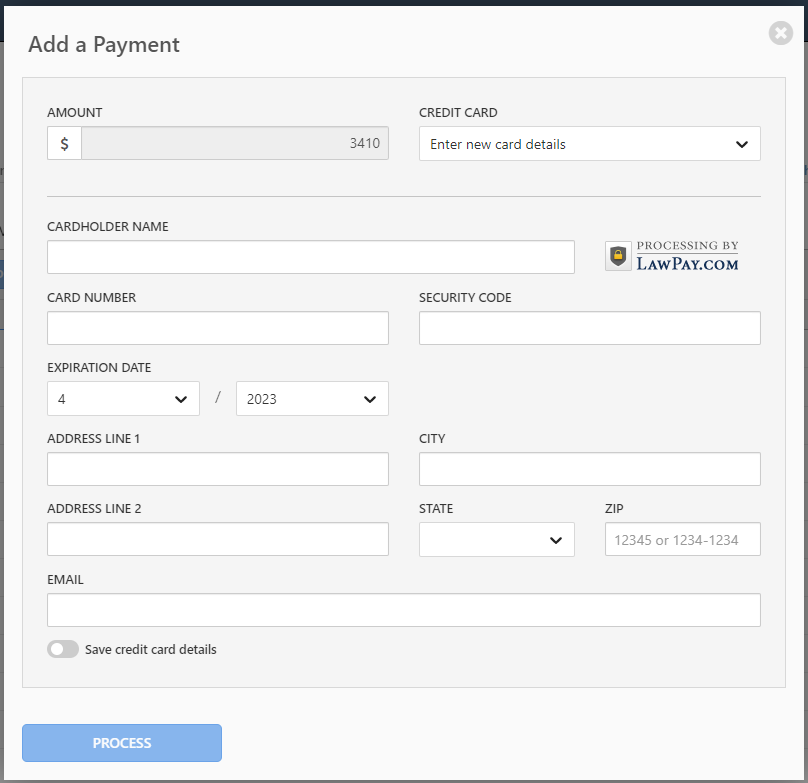Focus the Cardholder Name field
The width and height of the screenshot is (808, 783).
click(x=311, y=257)
